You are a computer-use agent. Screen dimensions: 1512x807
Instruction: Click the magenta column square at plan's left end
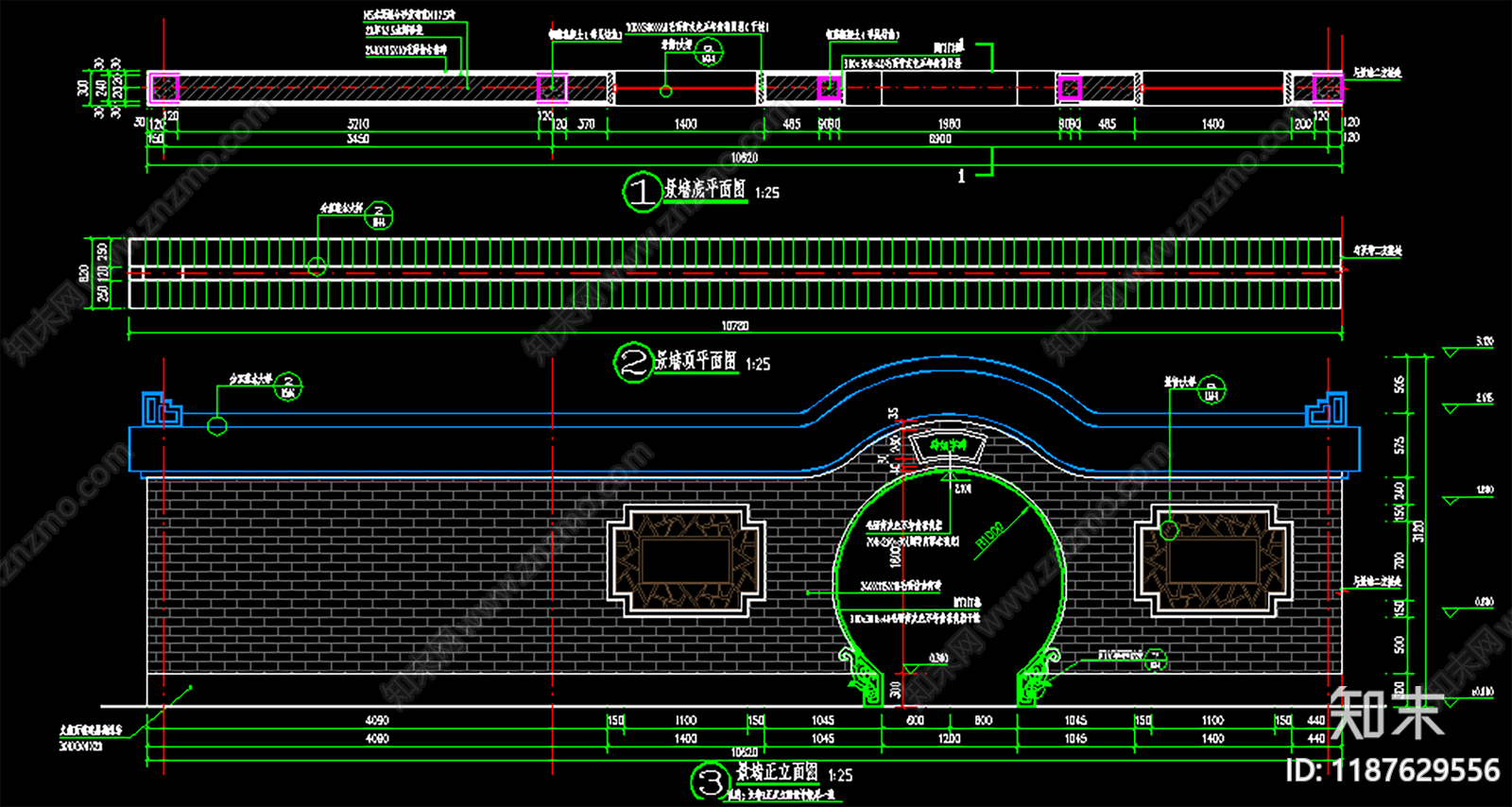[164, 88]
